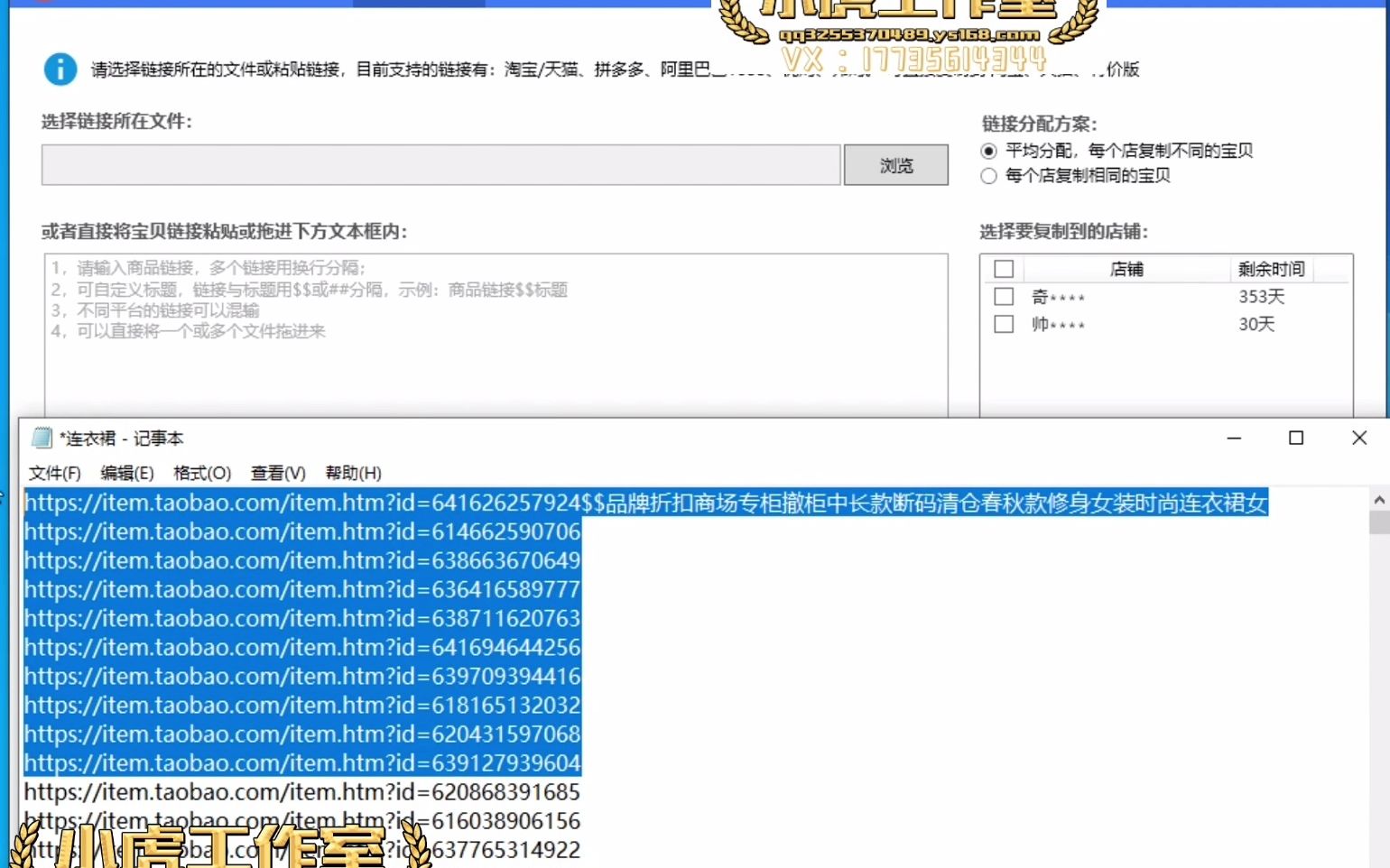Open the 格式(O) menu in Notepad
This screenshot has width=1390, height=868.
pos(202,473)
